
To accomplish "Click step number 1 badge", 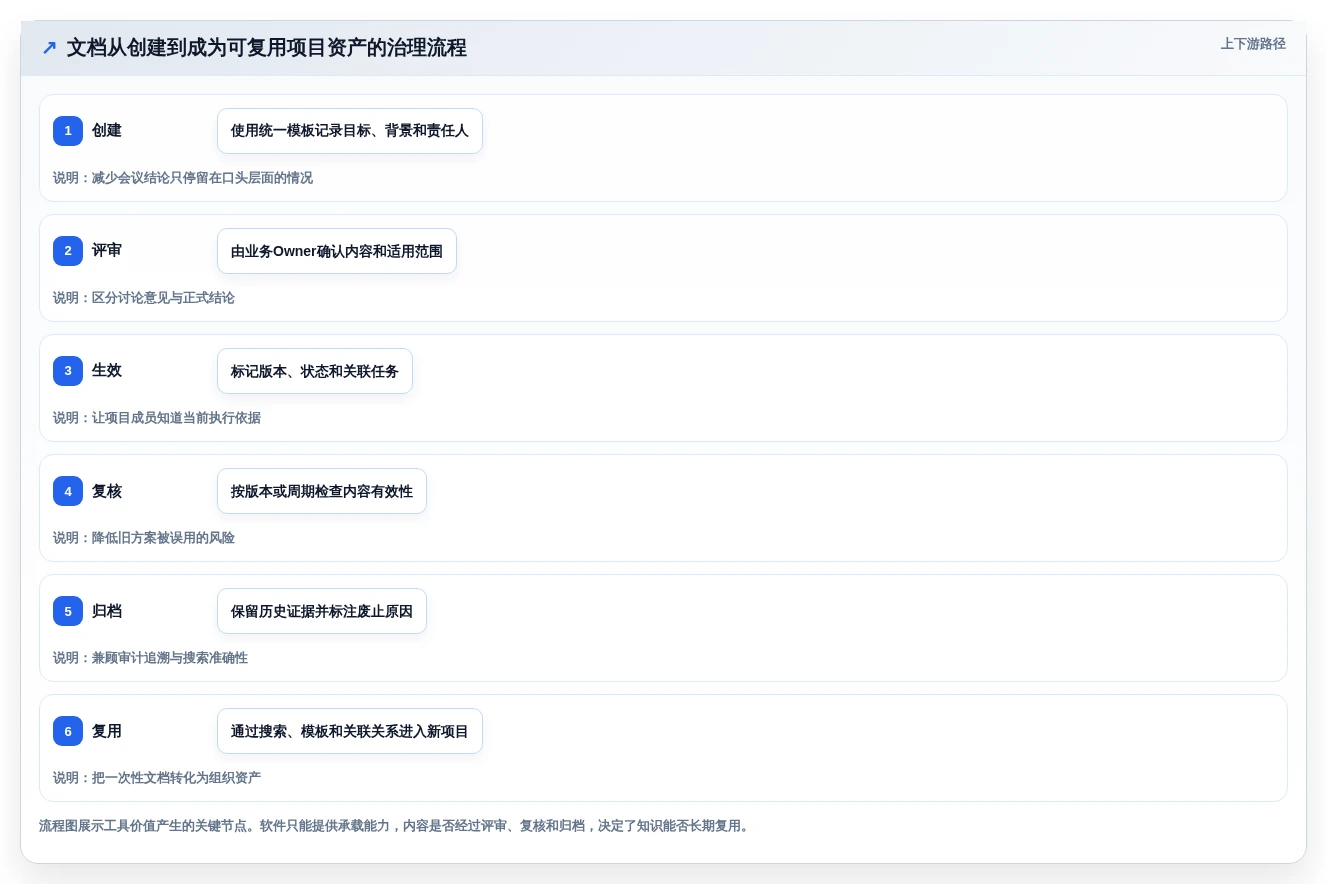I will click(68, 131).
